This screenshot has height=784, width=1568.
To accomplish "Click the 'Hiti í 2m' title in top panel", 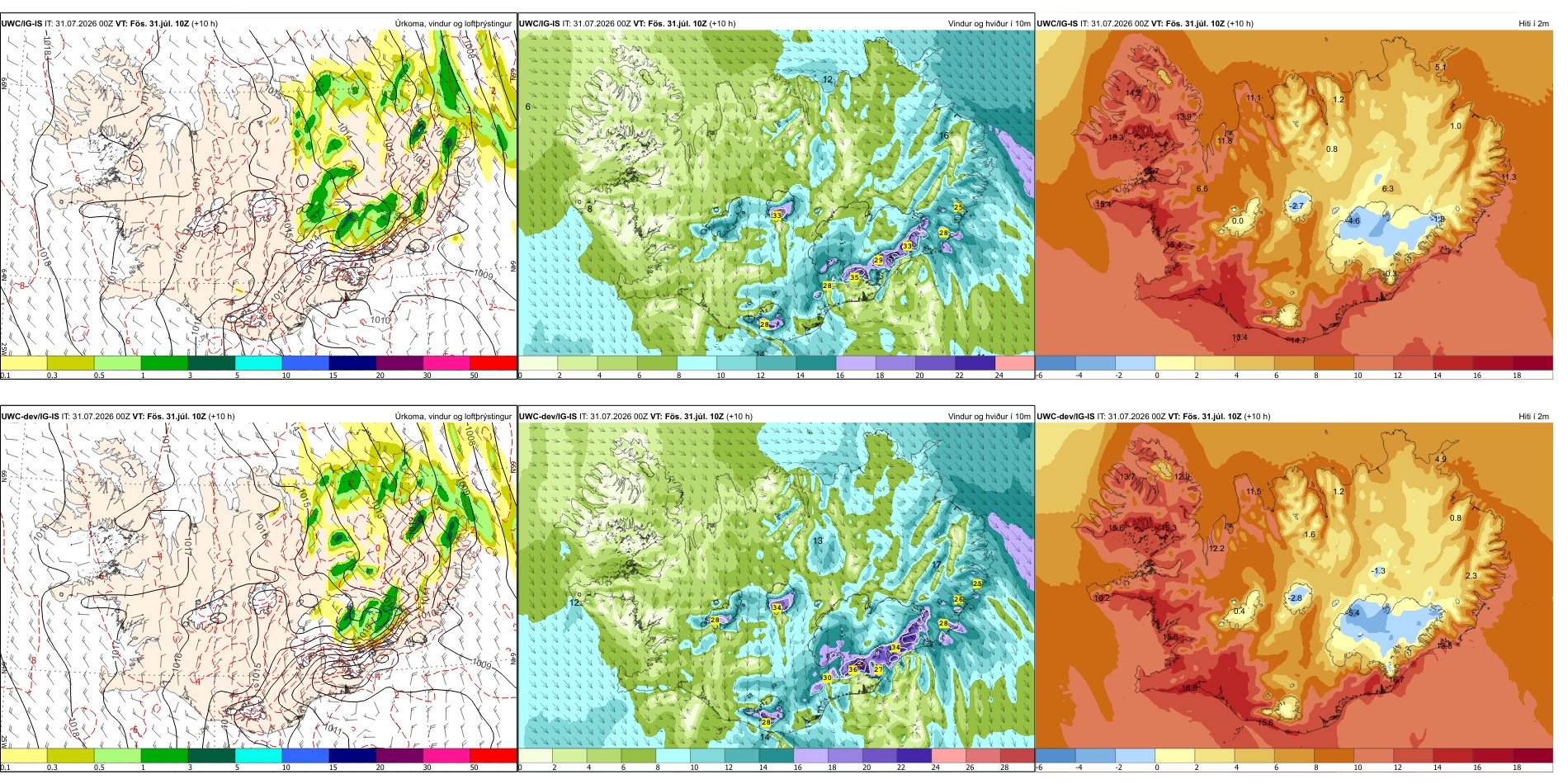I will 1533,23.
